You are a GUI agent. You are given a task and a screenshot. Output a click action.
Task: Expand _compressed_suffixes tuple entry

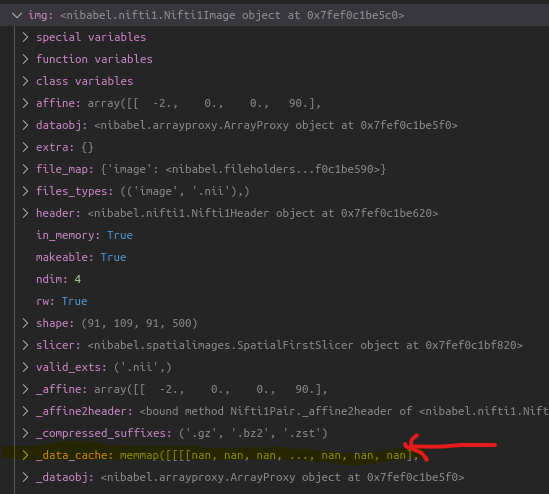click(x=25, y=433)
